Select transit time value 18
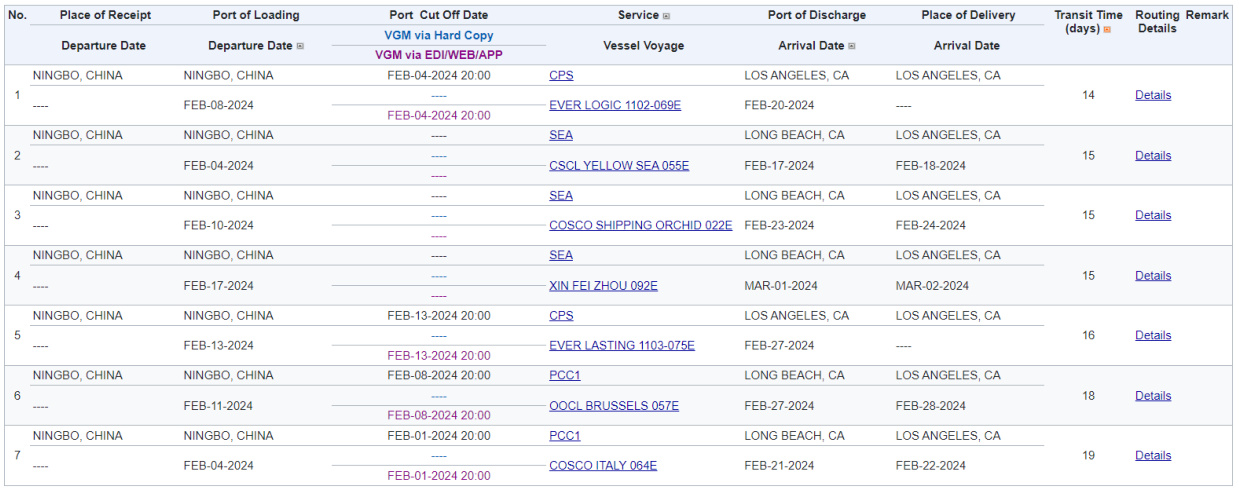Screen dimensions: 1239x489 (1089, 396)
